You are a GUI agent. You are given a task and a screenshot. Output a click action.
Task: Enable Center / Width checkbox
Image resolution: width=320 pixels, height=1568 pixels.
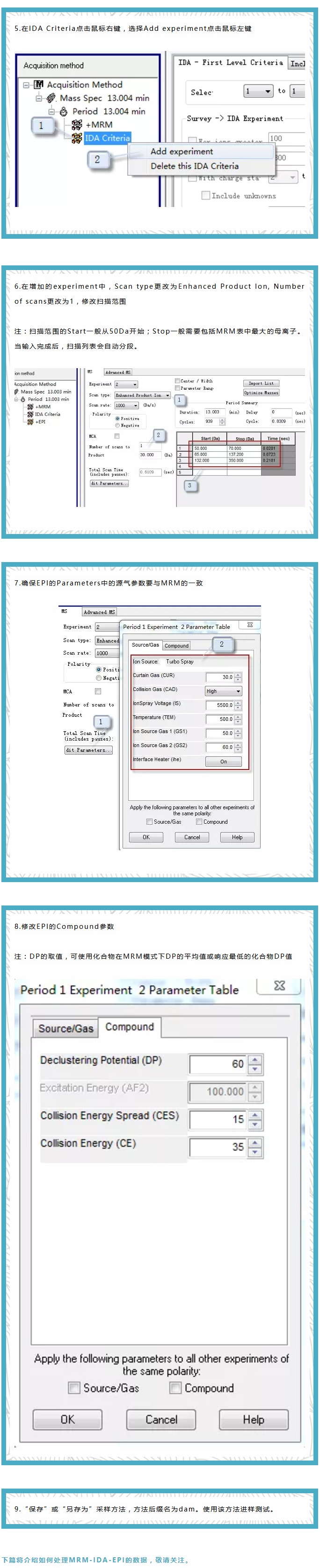[x=177, y=381]
